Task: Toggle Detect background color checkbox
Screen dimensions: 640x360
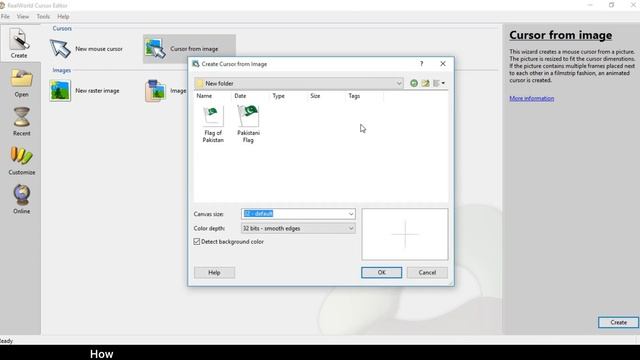Action: click(197, 242)
